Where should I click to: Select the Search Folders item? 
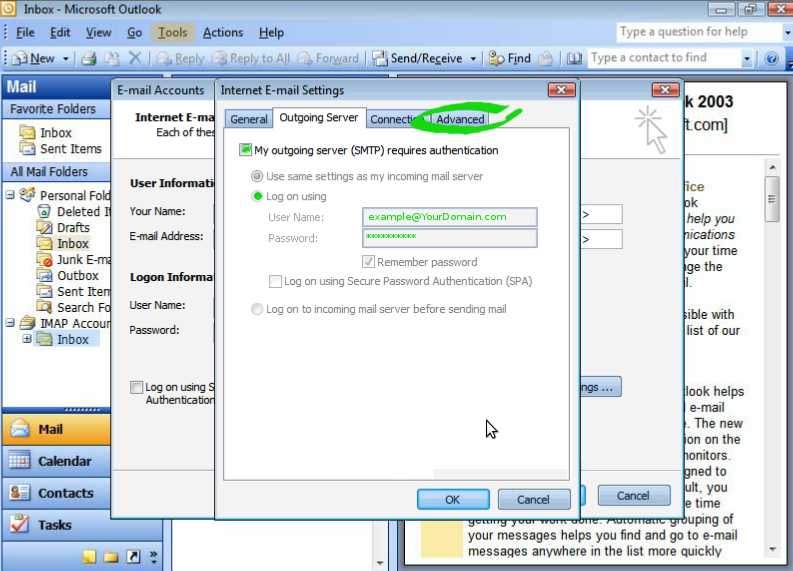coord(74,308)
